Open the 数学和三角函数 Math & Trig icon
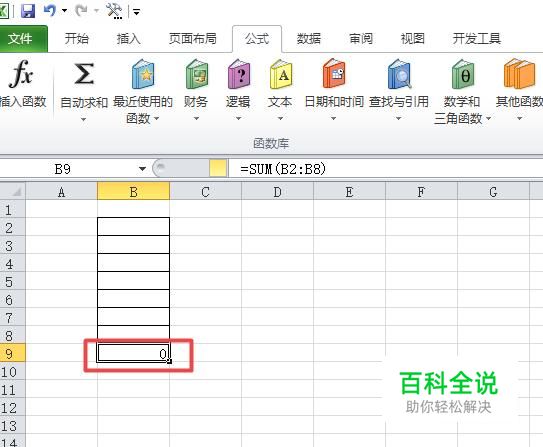543x447 pixels. pos(463,74)
